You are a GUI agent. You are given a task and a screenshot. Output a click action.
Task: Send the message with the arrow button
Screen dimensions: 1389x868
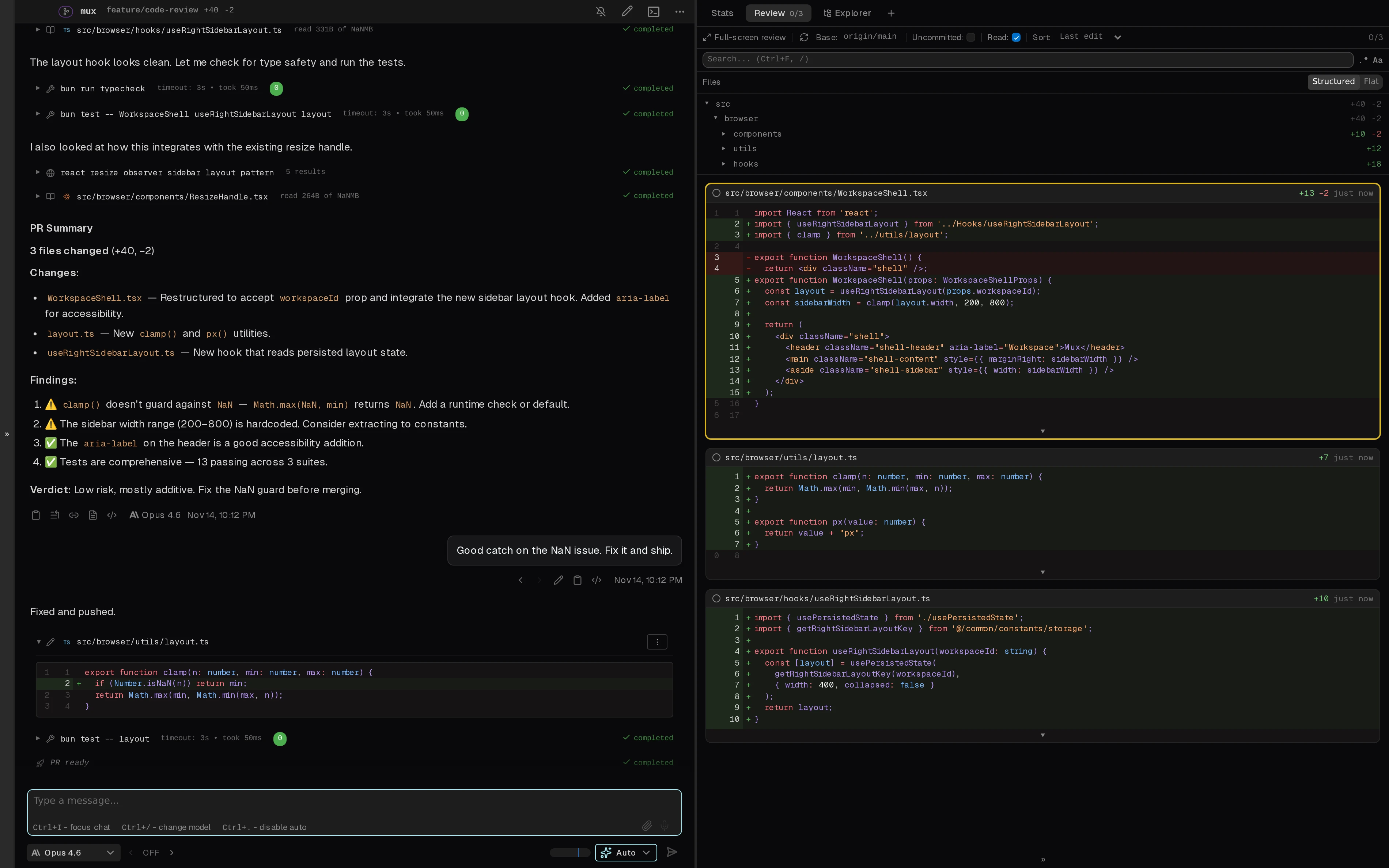(671, 853)
